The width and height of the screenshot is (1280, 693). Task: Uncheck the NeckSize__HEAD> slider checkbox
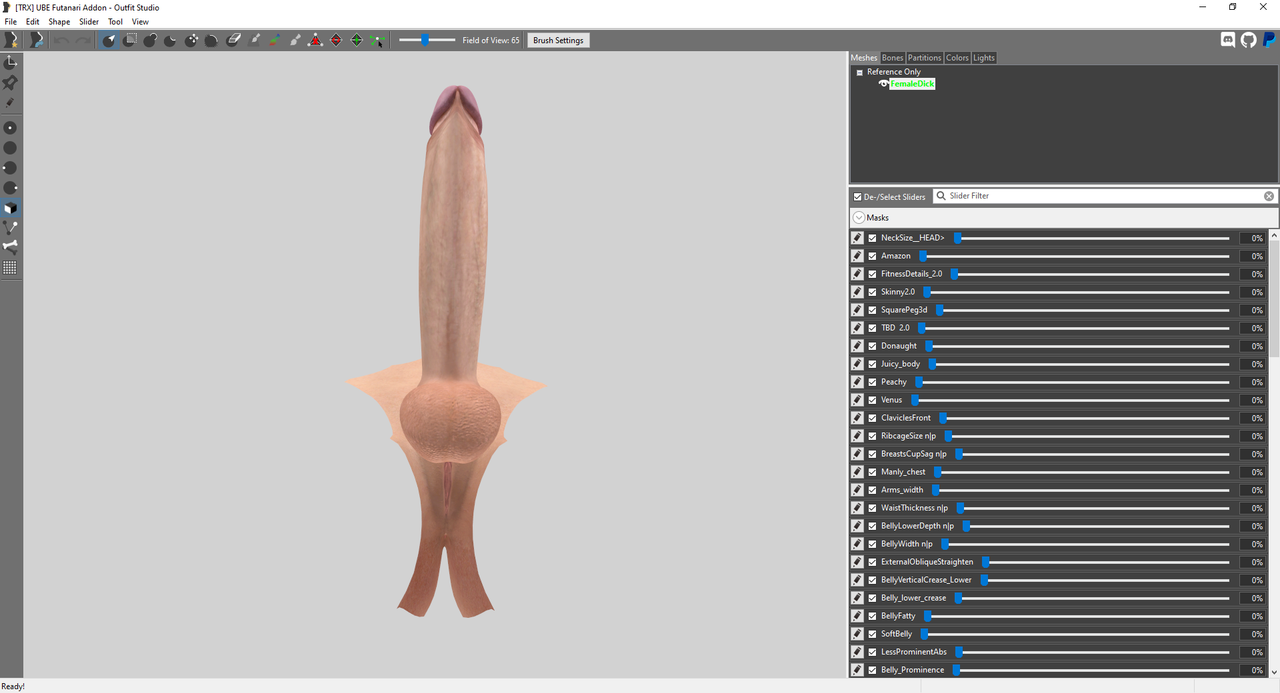[872, 238]
